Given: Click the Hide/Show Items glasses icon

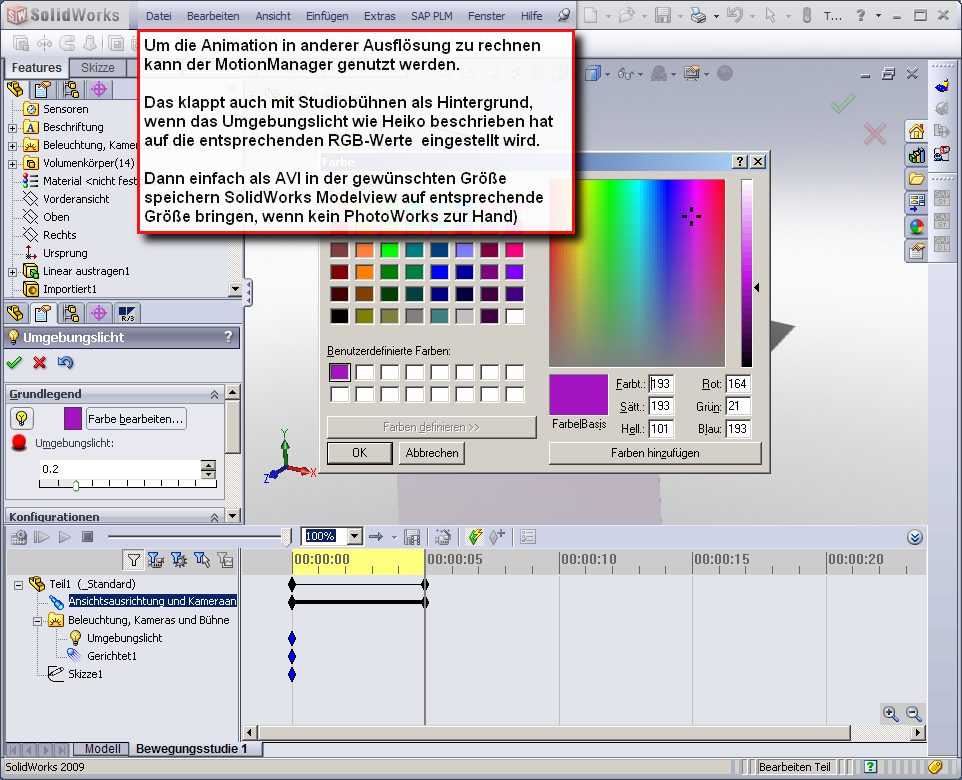Looking at the screenshot, I should [x=625, y=74].
